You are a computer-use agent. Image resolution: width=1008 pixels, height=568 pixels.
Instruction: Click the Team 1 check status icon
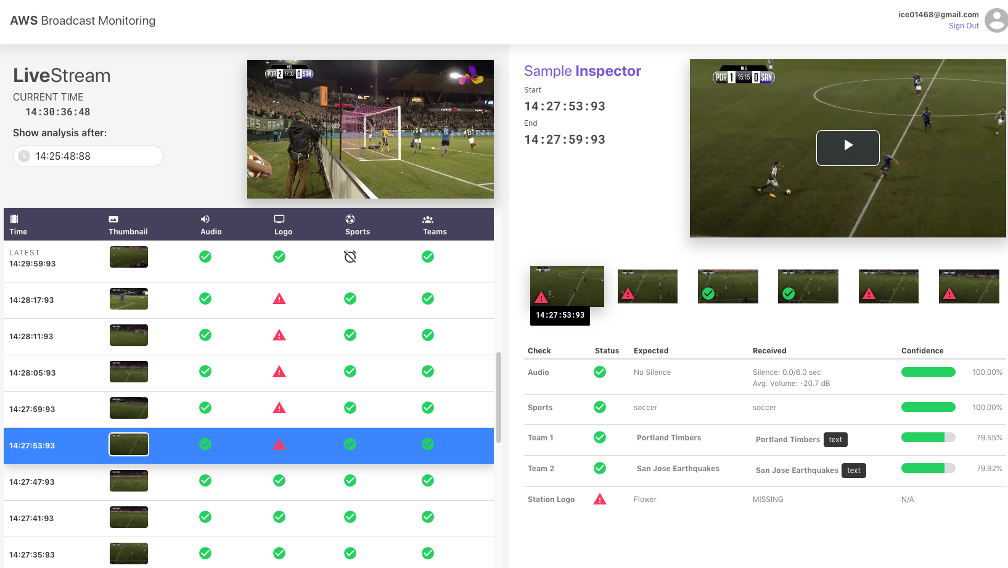click(x=600, y=438)
